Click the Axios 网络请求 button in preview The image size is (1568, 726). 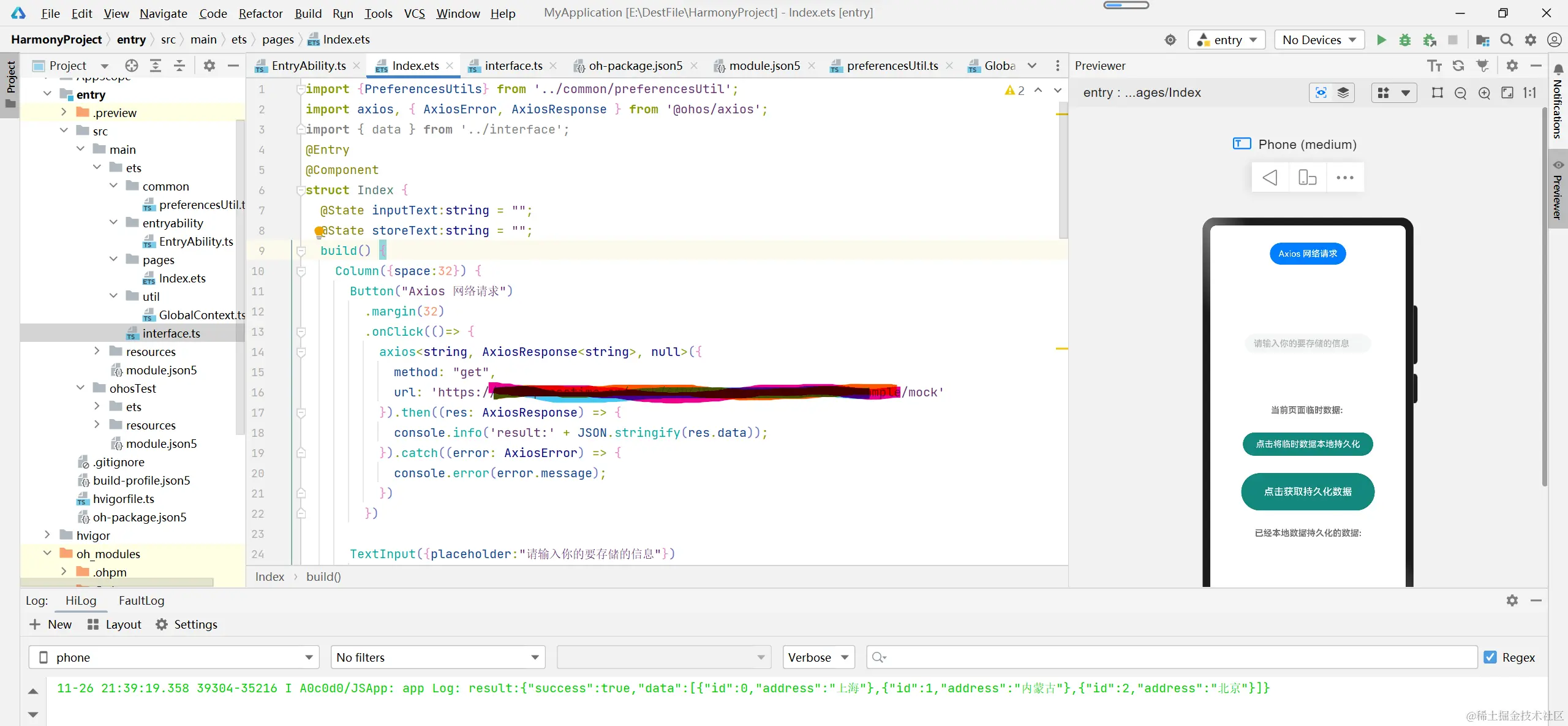click(1307, 254)
